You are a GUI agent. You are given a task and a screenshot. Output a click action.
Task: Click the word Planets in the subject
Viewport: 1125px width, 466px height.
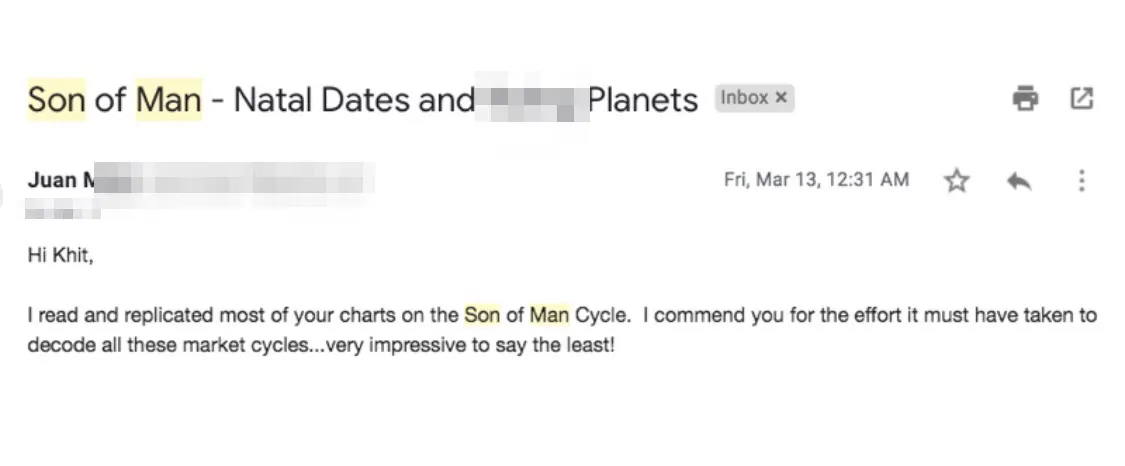point(643,100)
